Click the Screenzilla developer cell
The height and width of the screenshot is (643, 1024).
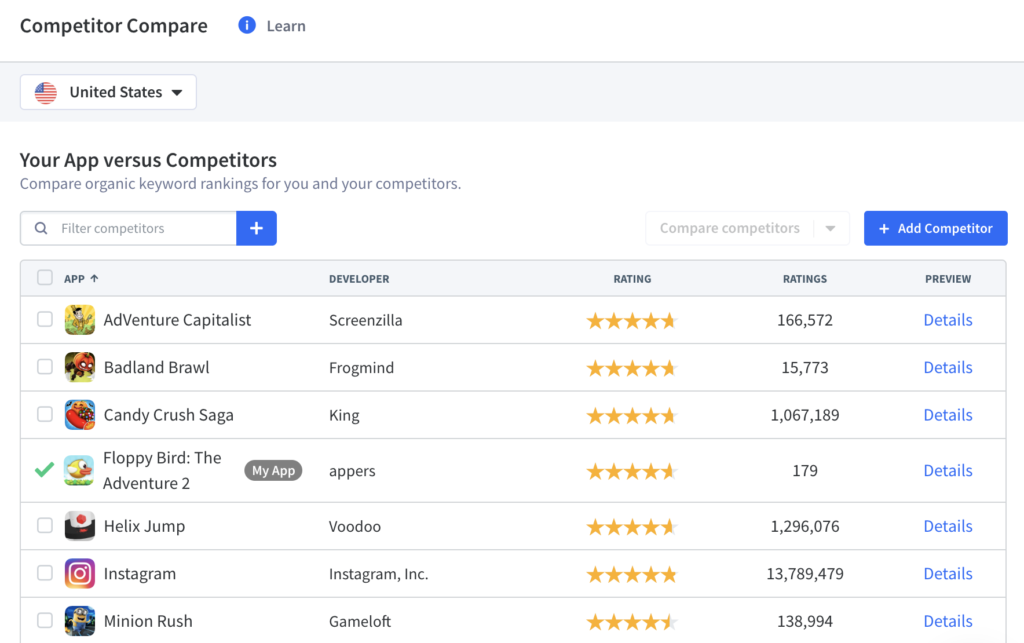366,321
